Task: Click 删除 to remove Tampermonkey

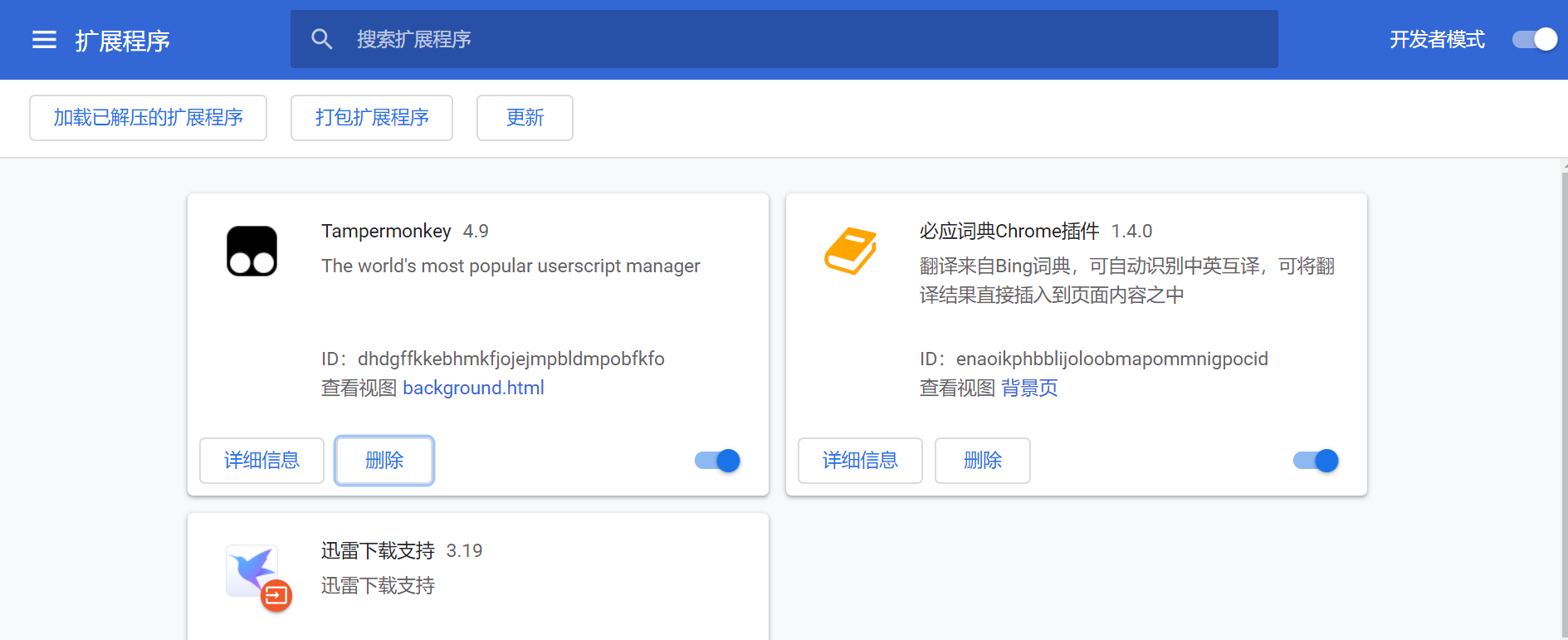Action: click(x=384, y=461)
